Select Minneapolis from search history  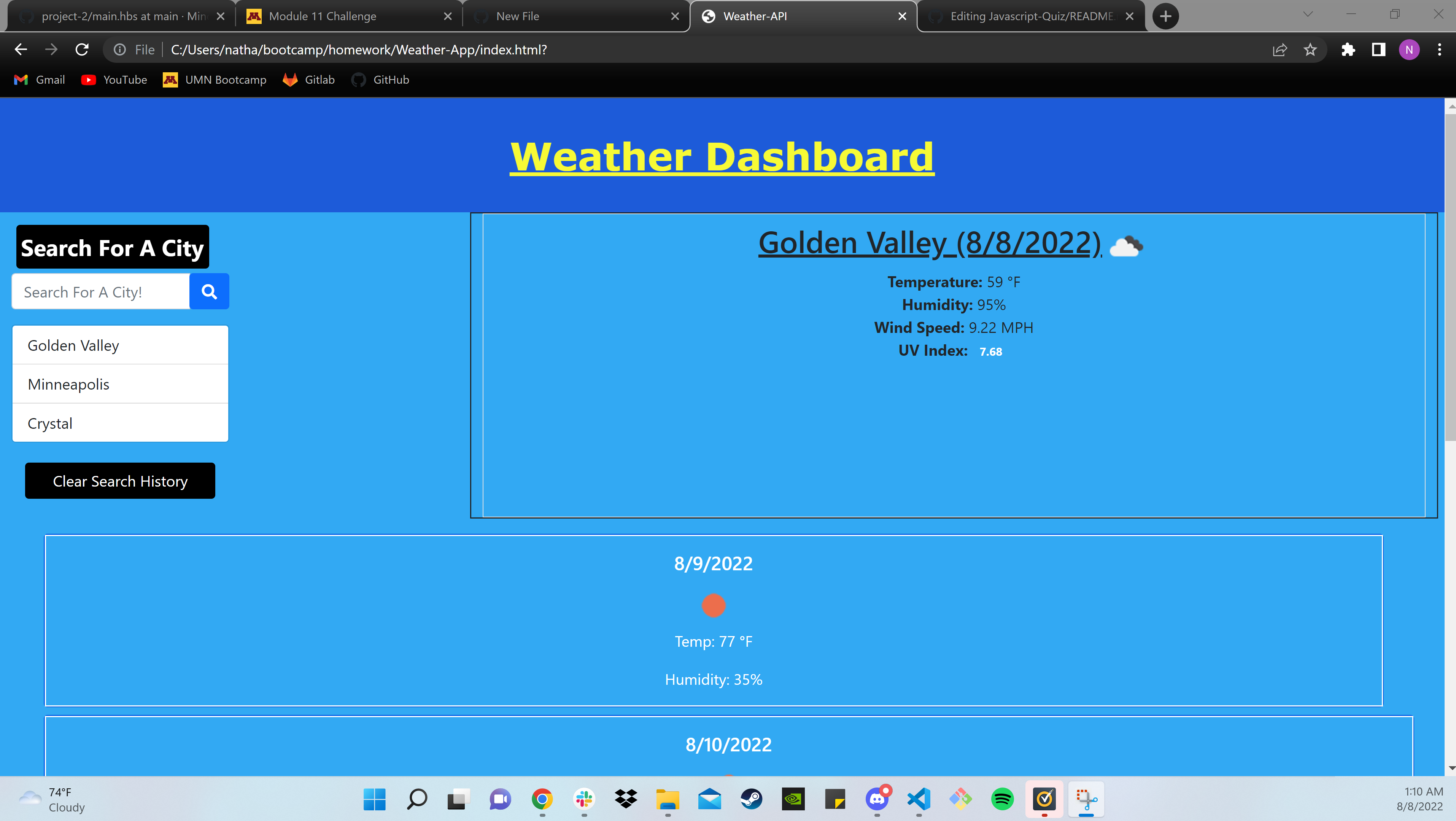pyautogui.click(x=120, y=384)
